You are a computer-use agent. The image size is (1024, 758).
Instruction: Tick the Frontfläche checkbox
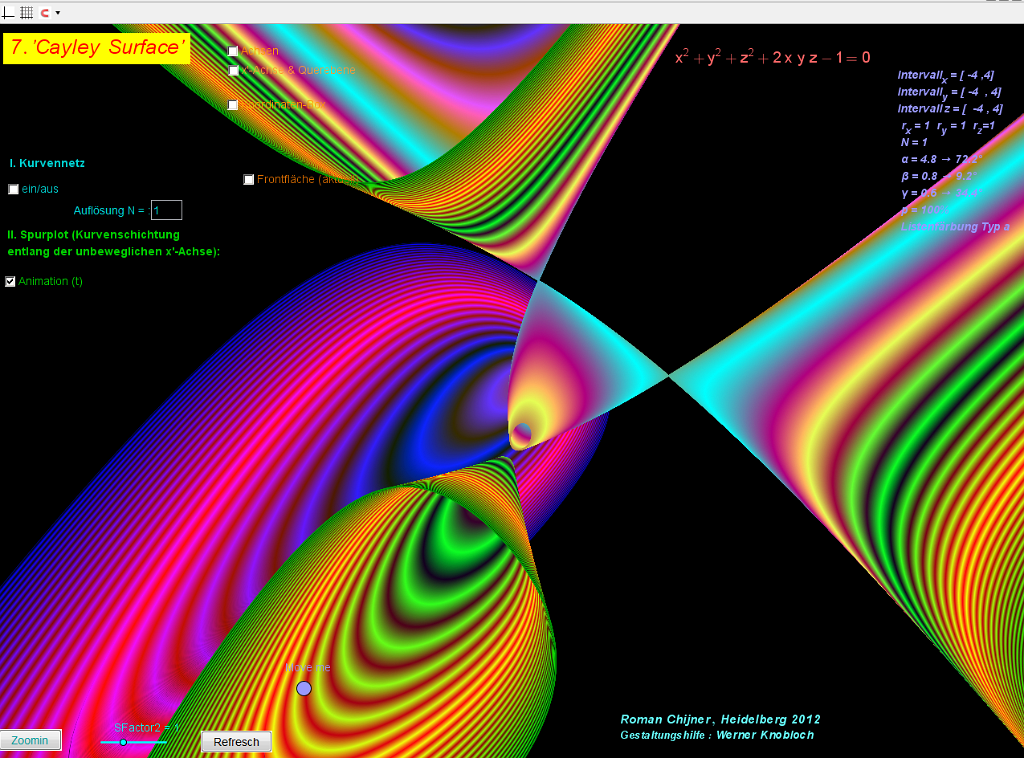click(x=249, y=180)
